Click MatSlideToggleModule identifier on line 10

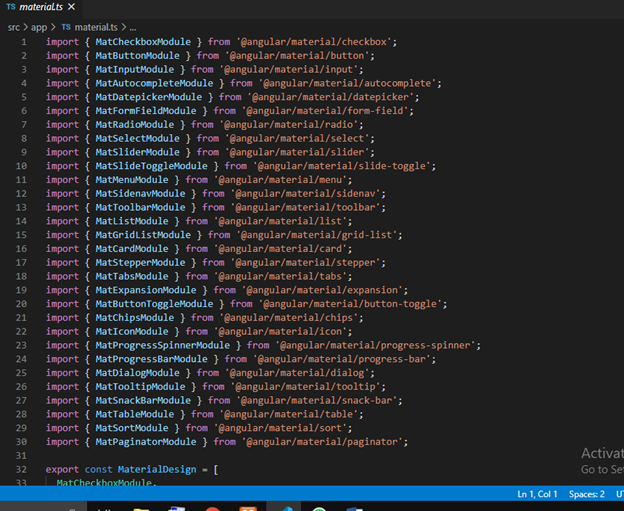tap(151, 166)
